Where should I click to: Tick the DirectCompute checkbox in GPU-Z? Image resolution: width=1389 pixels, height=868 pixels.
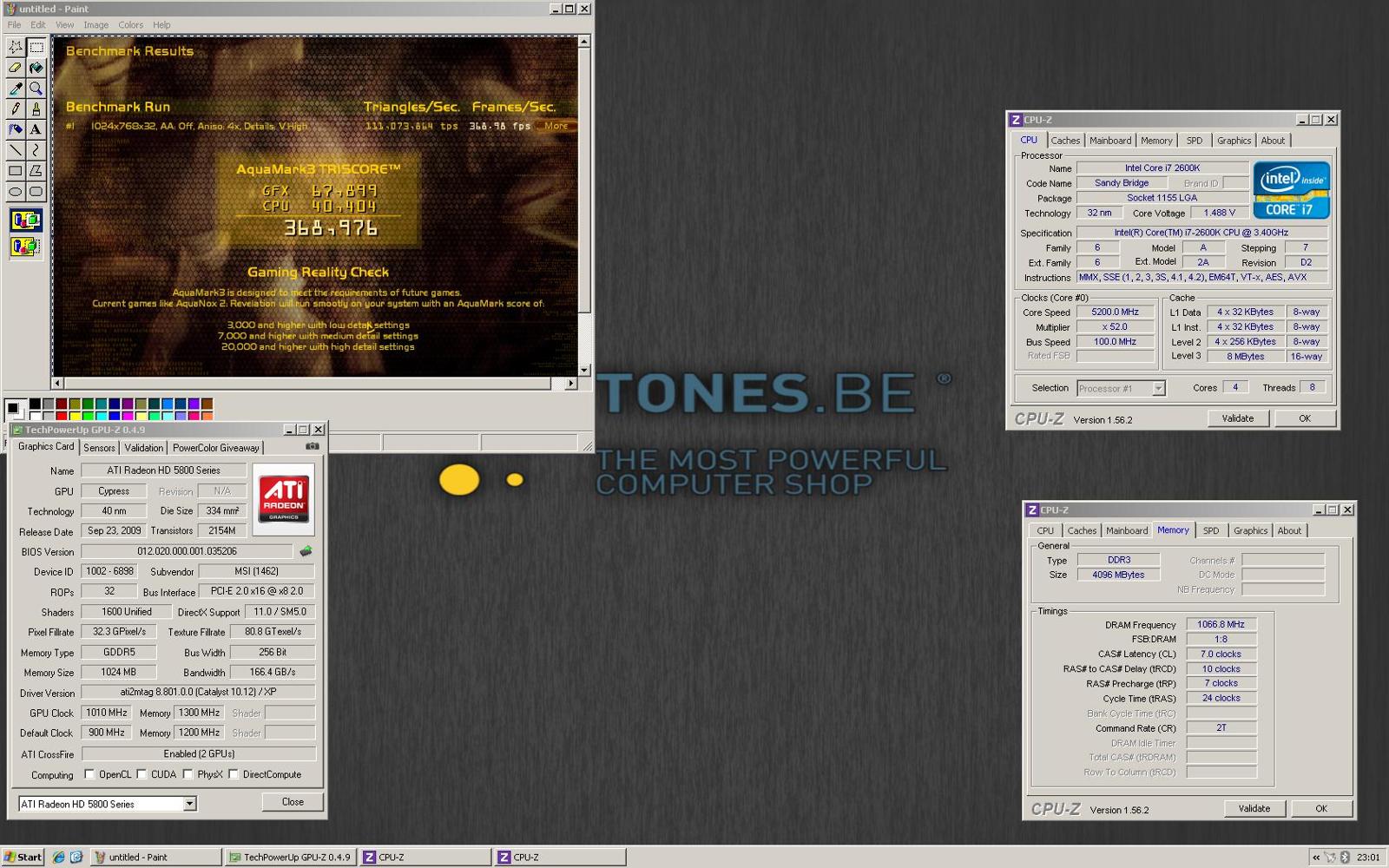click(x=234, y=774)
